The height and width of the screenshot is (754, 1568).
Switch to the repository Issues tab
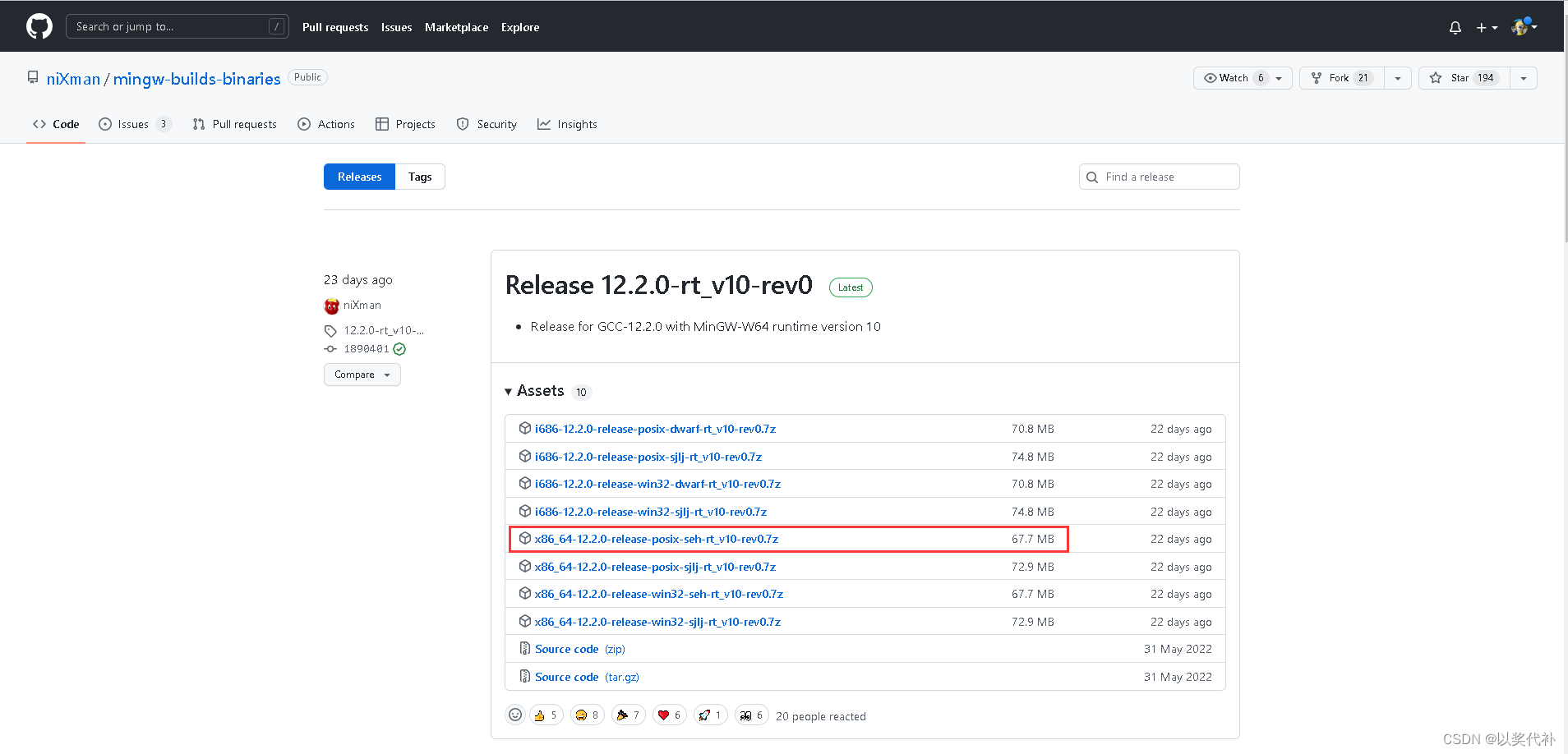point(135,124)
